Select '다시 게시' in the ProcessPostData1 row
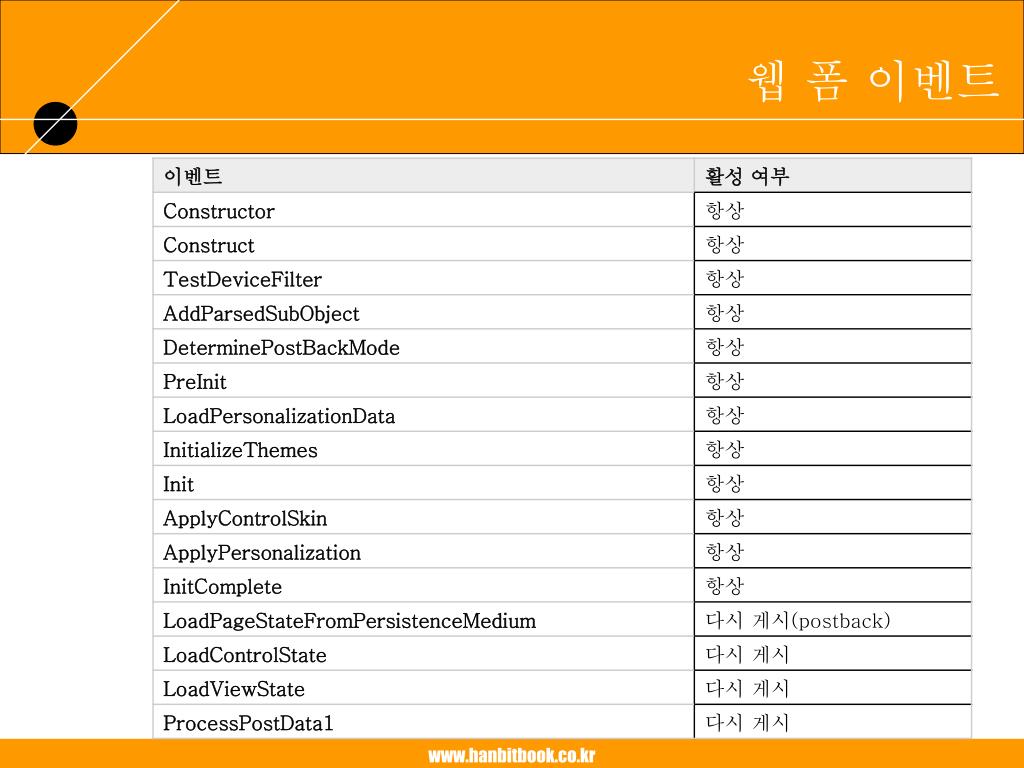Image resolution: width=1024 pixels, height=768 pixels. coord(748,722)
